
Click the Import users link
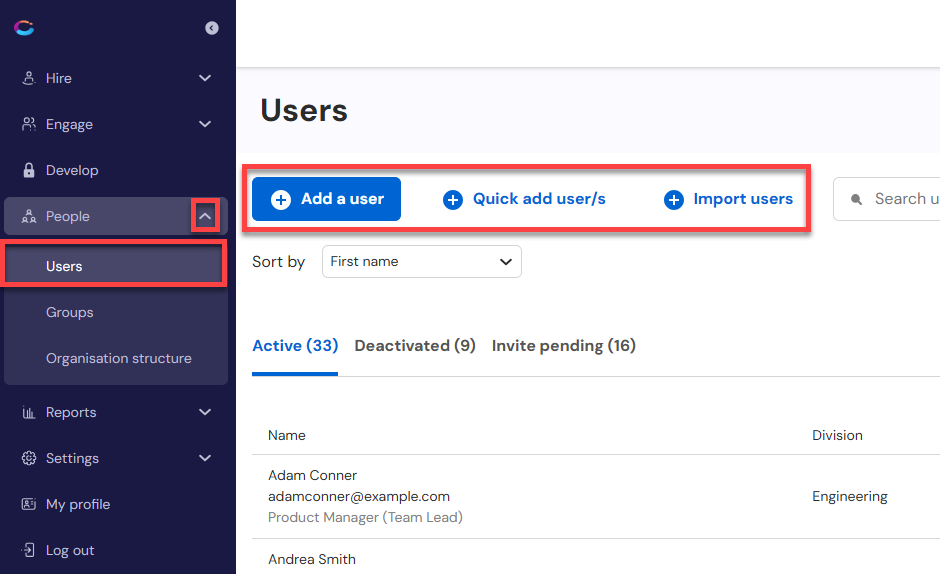click(728, 199)
